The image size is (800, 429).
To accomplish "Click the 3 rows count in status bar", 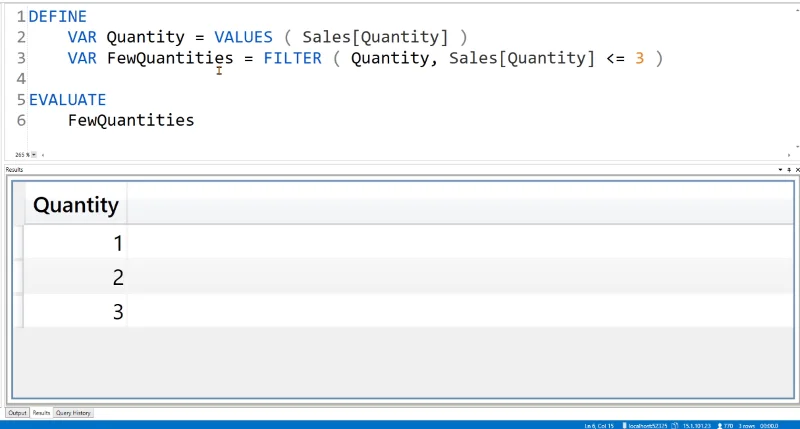I will (x=747, y=426).
